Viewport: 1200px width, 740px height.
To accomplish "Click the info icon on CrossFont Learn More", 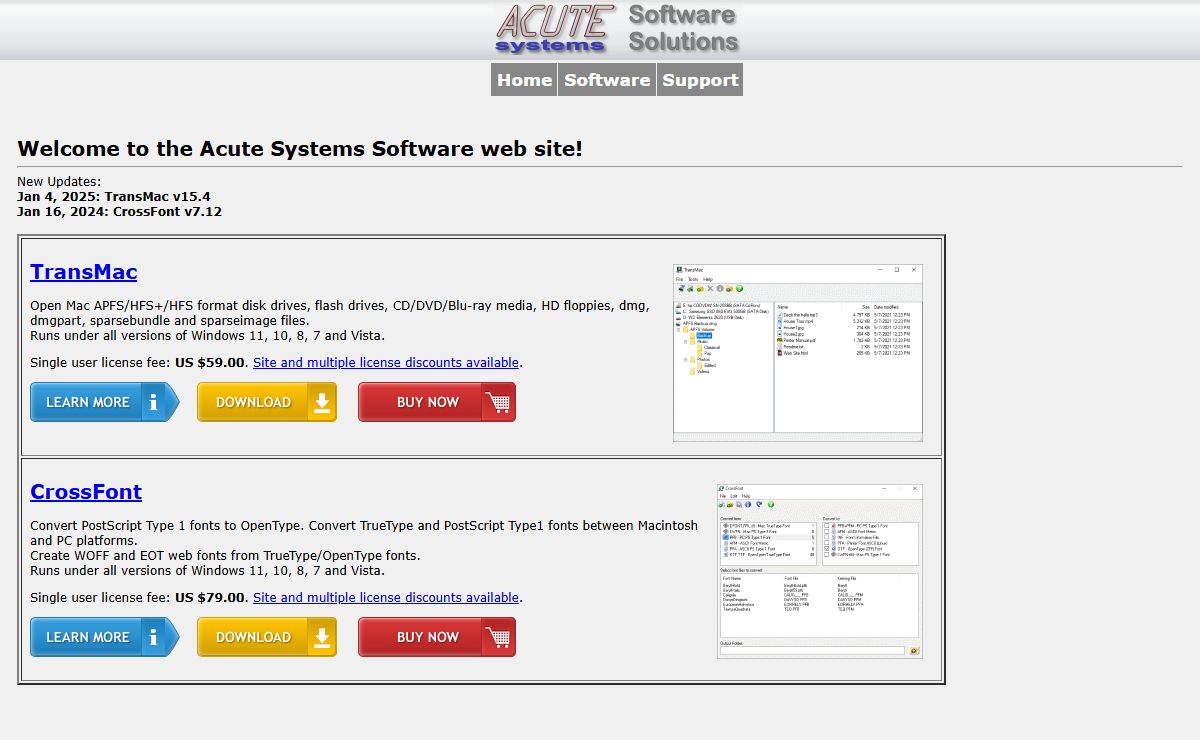I will click(x=153, y=637).
